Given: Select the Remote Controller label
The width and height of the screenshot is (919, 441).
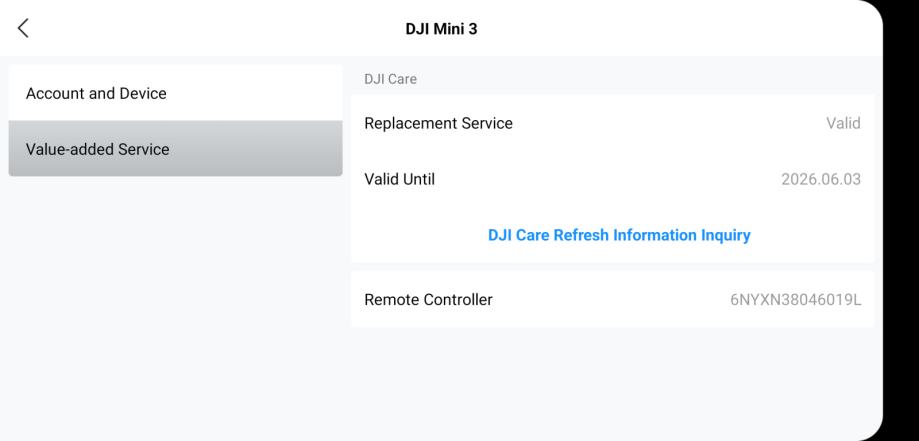Looking at the screenshot, I should point(429,299).
